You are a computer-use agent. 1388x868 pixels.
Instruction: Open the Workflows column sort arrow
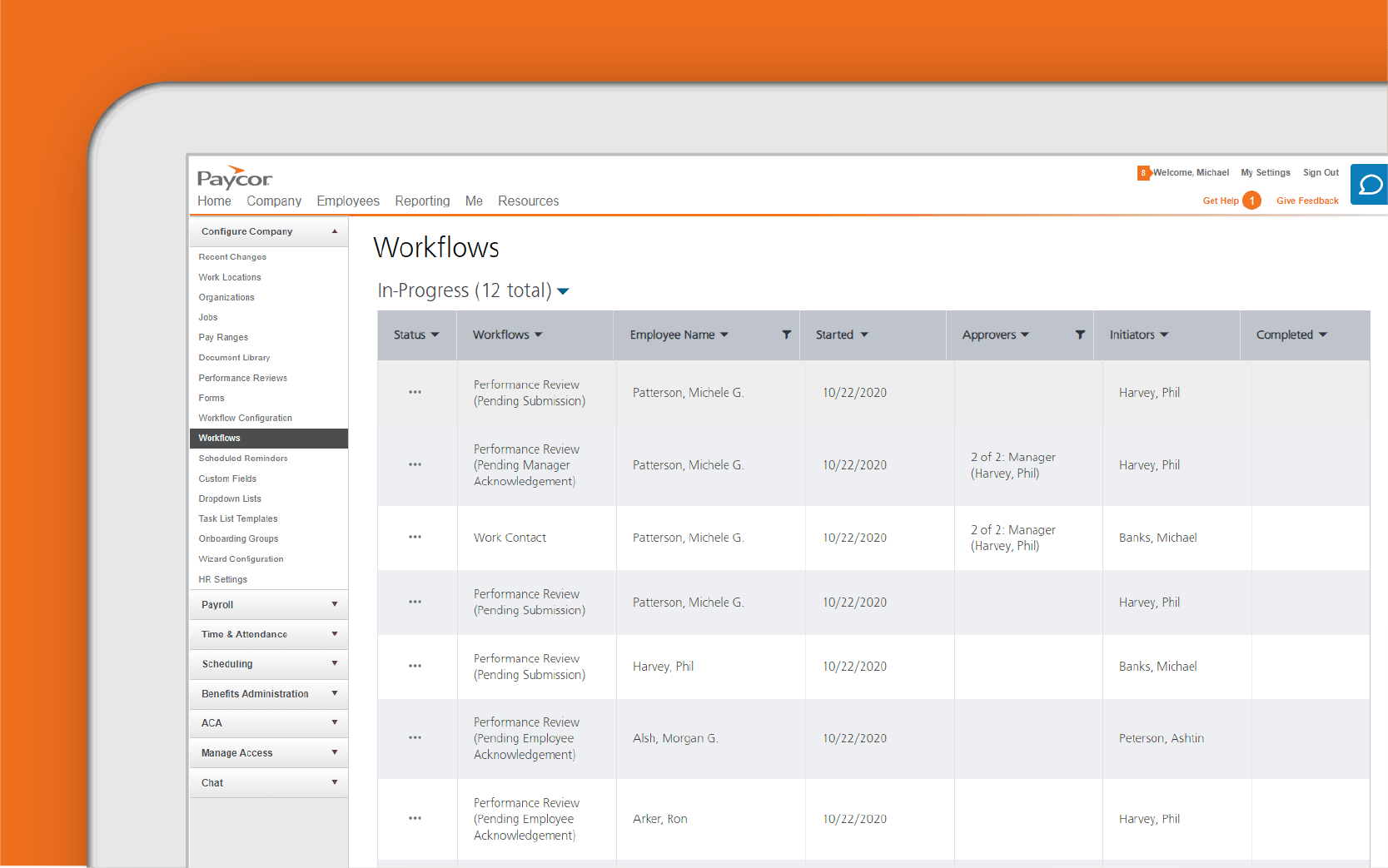539,335
